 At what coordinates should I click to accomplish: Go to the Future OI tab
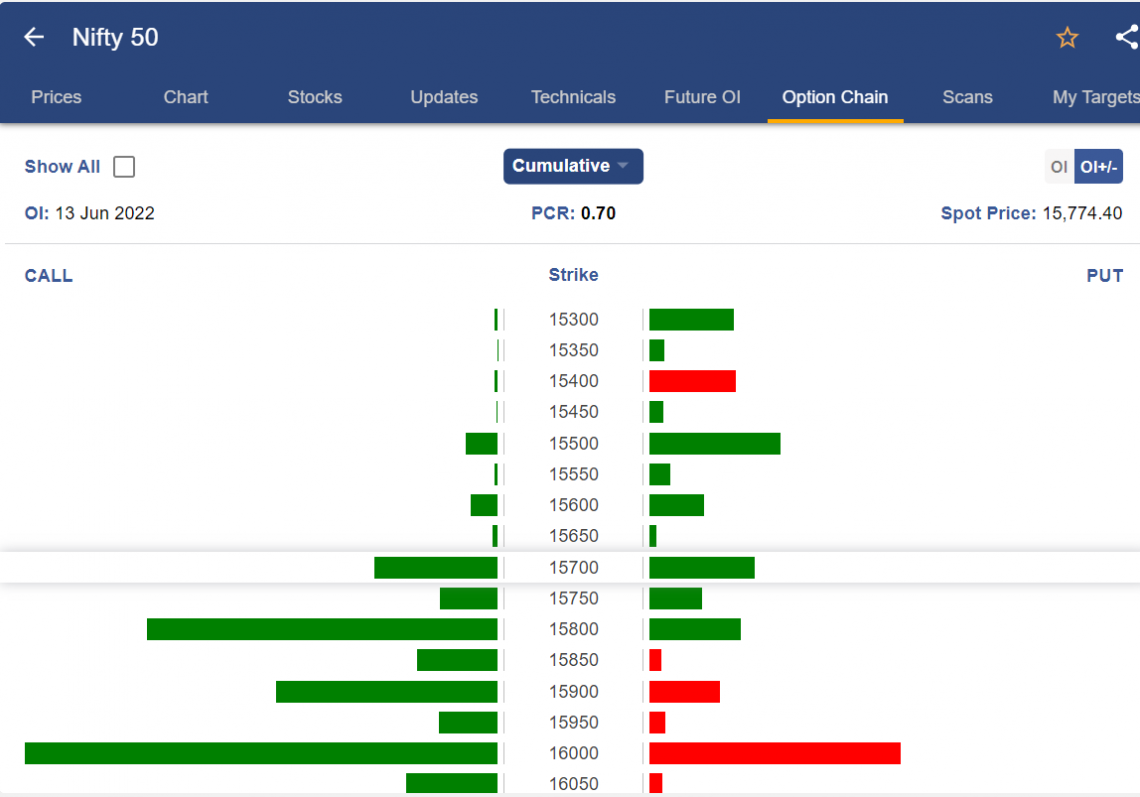coord(702,97)
